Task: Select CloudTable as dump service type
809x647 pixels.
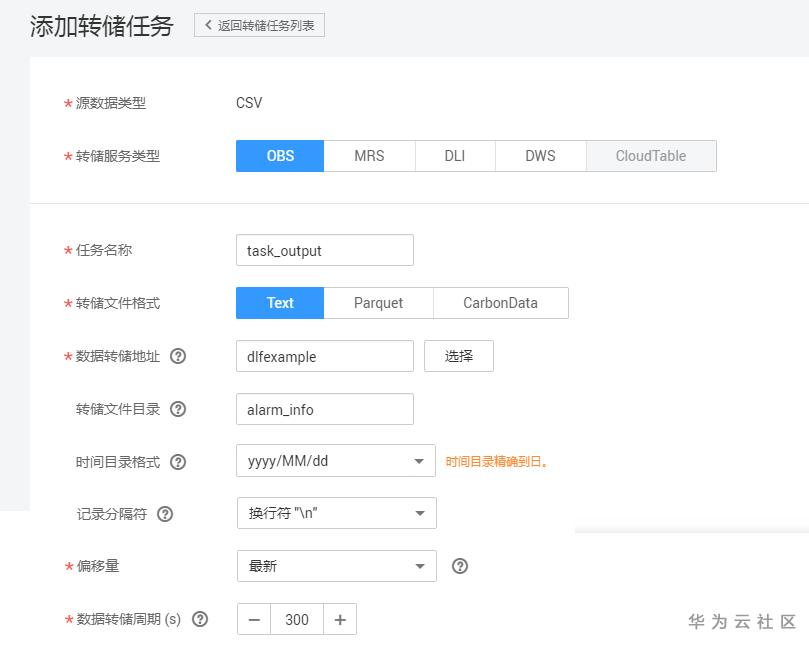Action: point(651,156)
